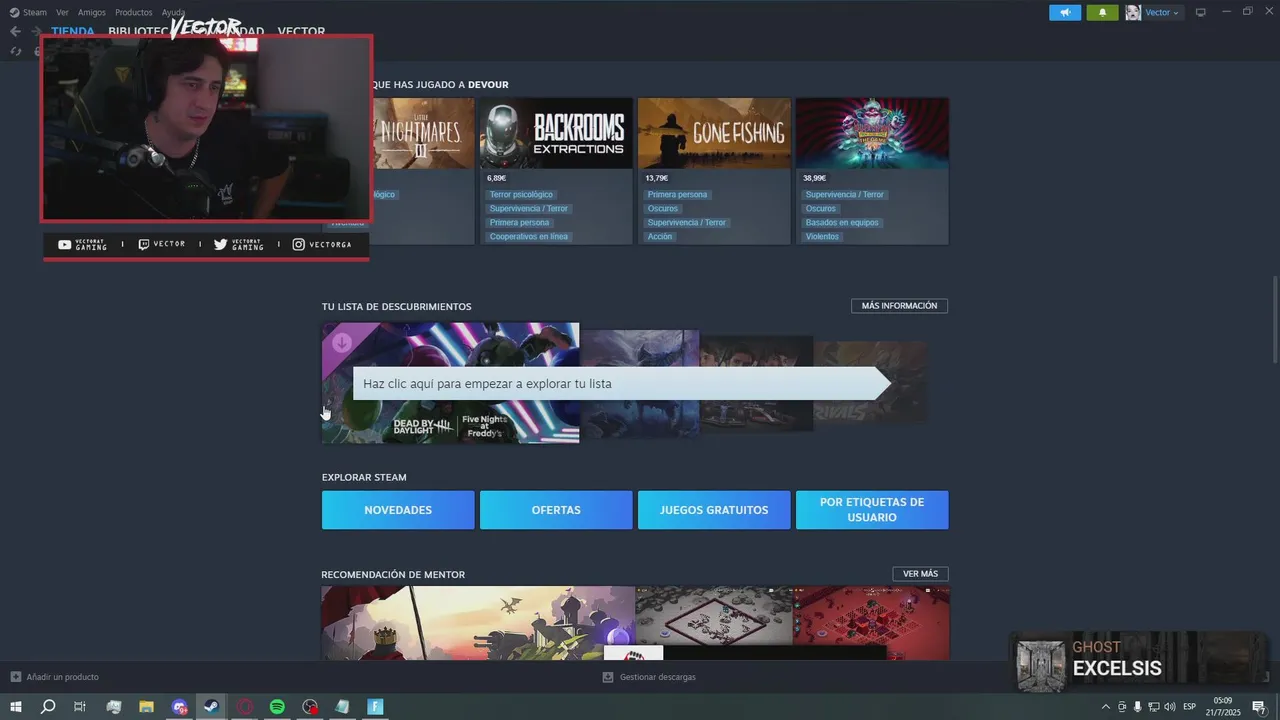This screenshot has width=1280, height=720.
Task: Open the announcements megaphone button
Action: pos(1065,12)
